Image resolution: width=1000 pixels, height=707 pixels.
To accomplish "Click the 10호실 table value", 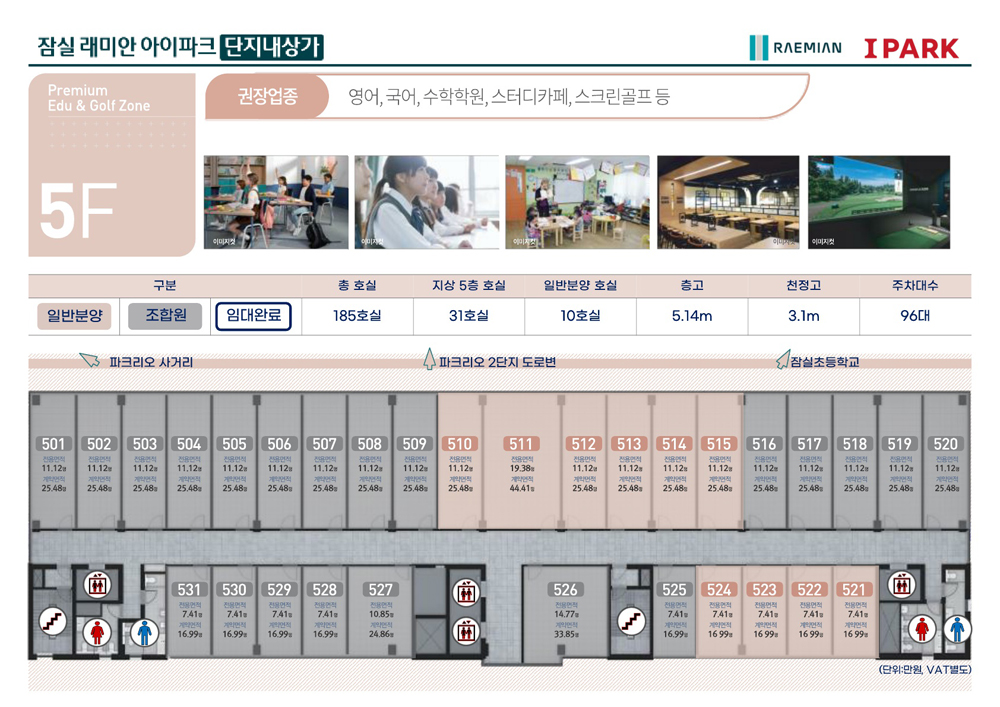I will pos(580,316).
